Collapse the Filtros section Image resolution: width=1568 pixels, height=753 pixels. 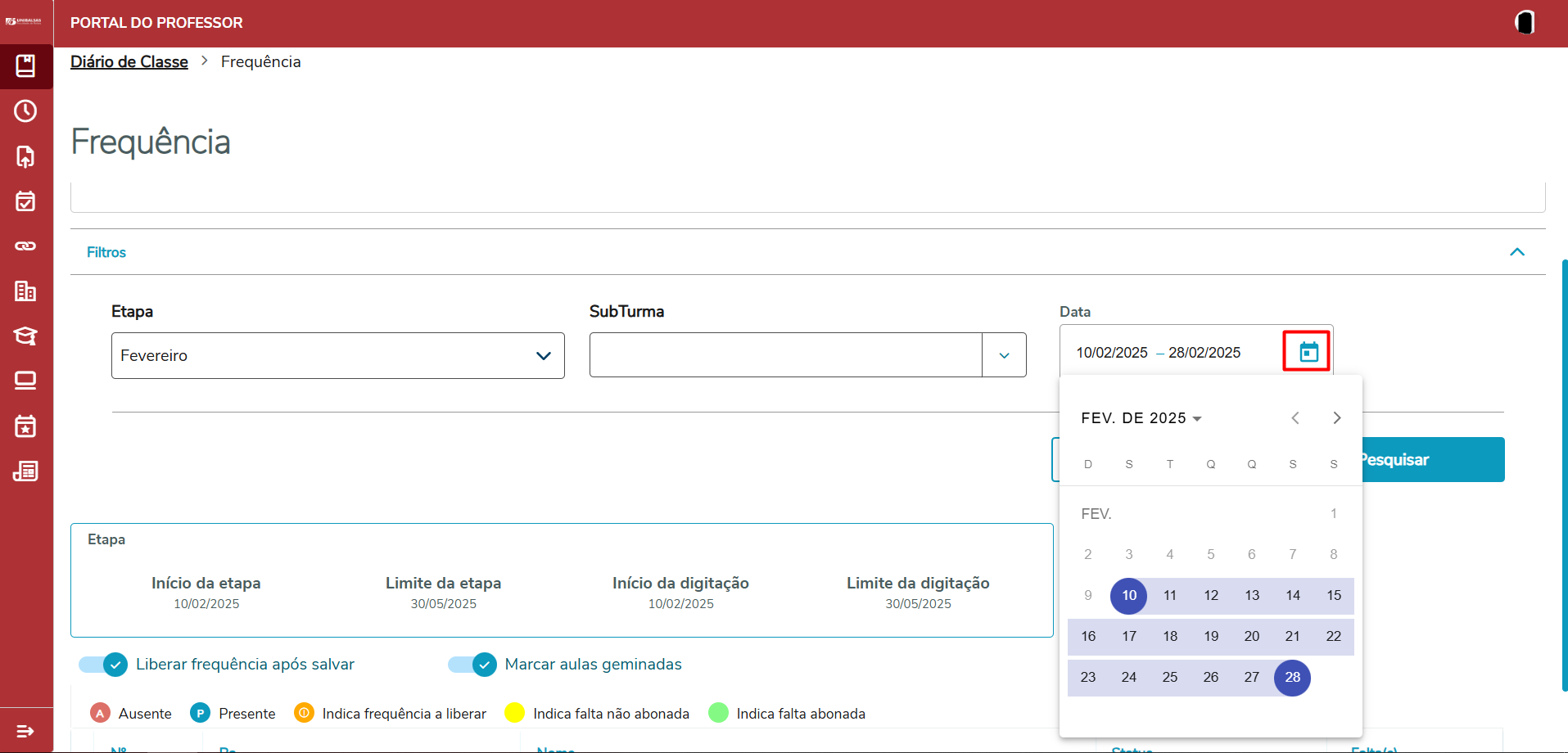pyautogui.click(x=1516, y=252)
